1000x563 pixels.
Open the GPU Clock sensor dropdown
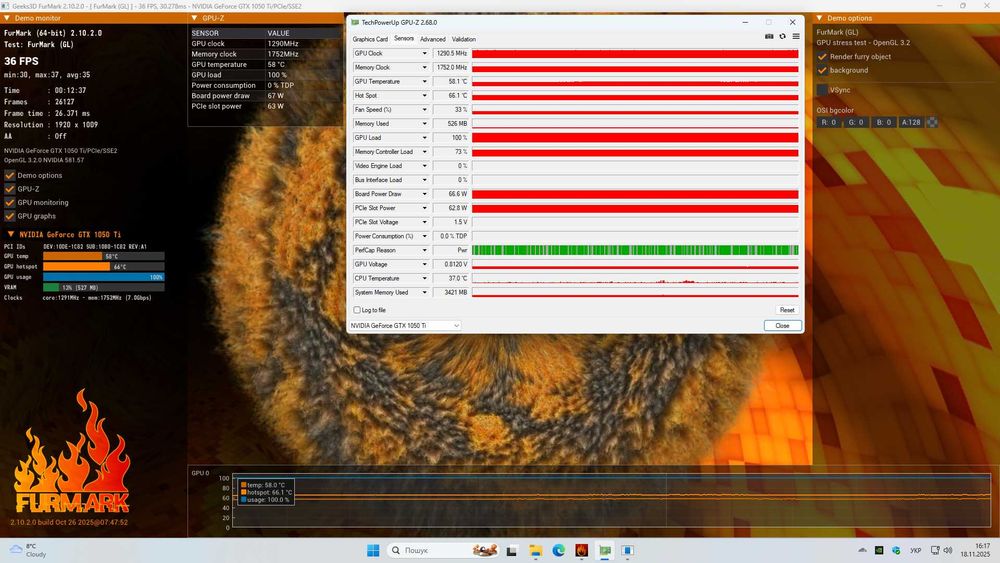[425, 54]
